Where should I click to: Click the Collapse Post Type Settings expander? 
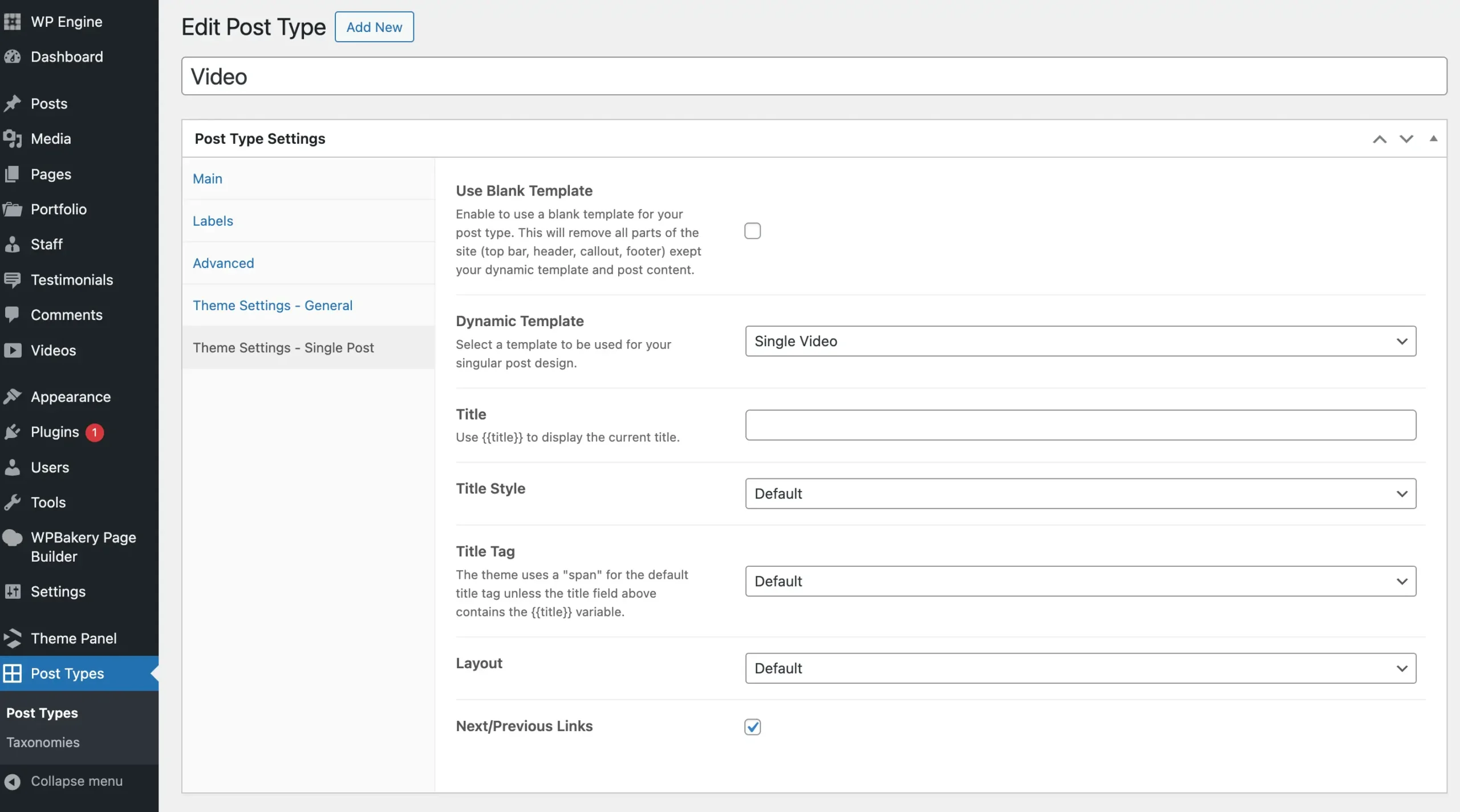coord(1433,138)
